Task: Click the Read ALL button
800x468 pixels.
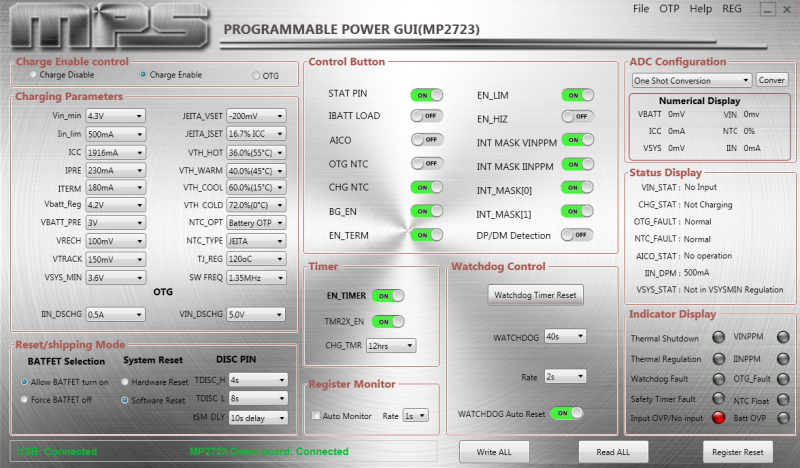Action: [613, 452]
